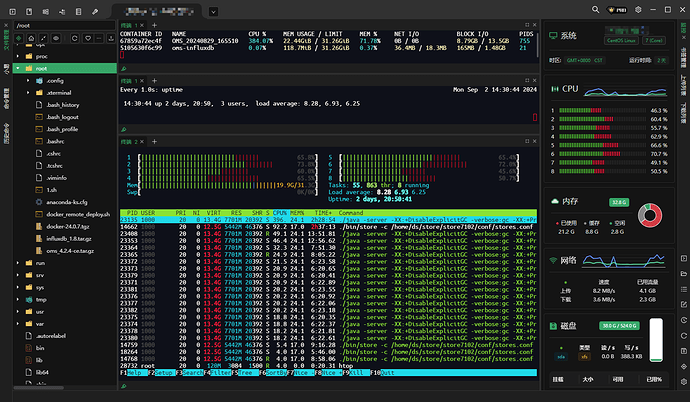Expand the proc folder
The width and height of the screenshot is (690, 402).
pyautogui.click(x=18, y=56)
